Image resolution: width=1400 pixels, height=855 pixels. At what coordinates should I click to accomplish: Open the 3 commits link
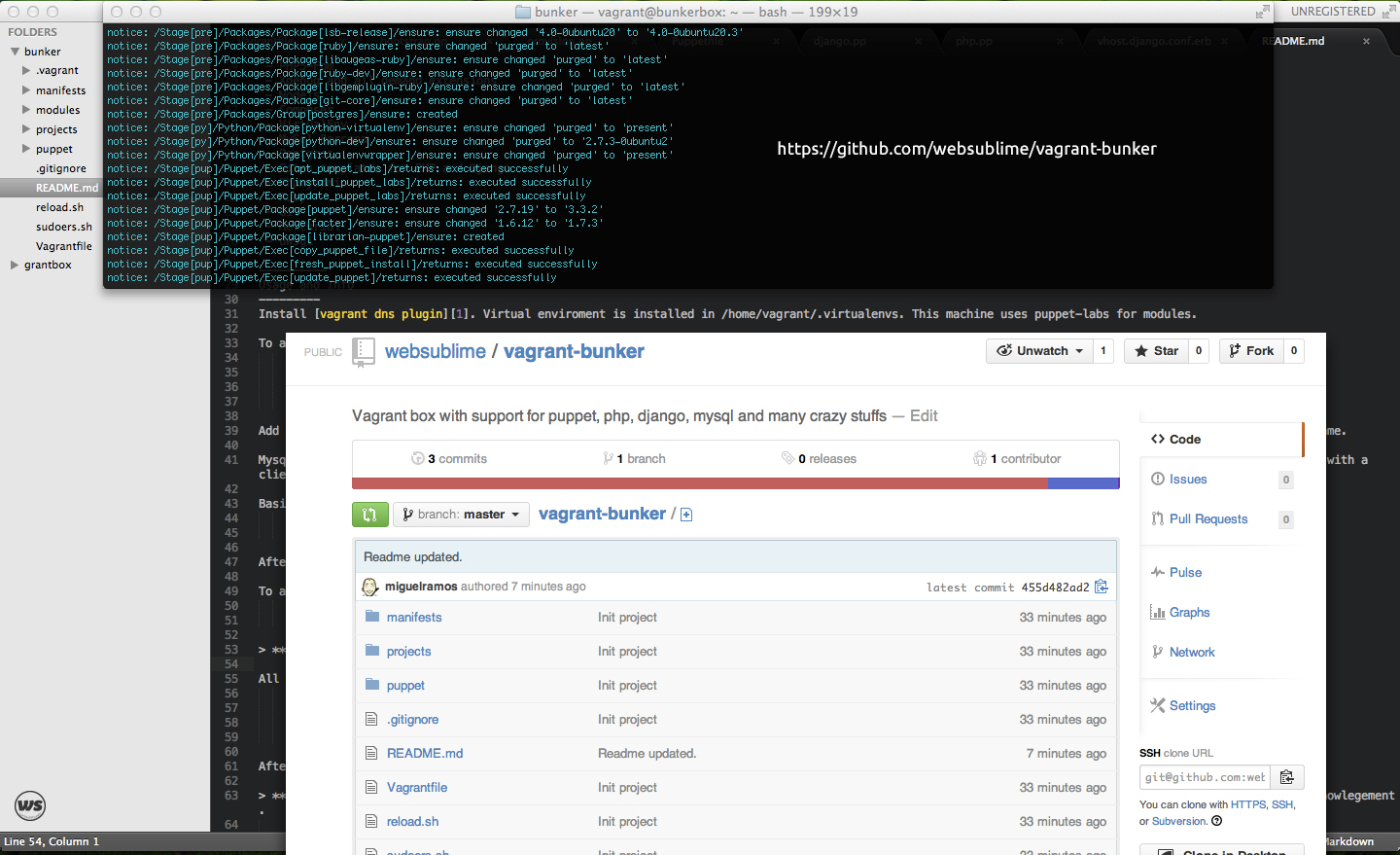(449, 459)
